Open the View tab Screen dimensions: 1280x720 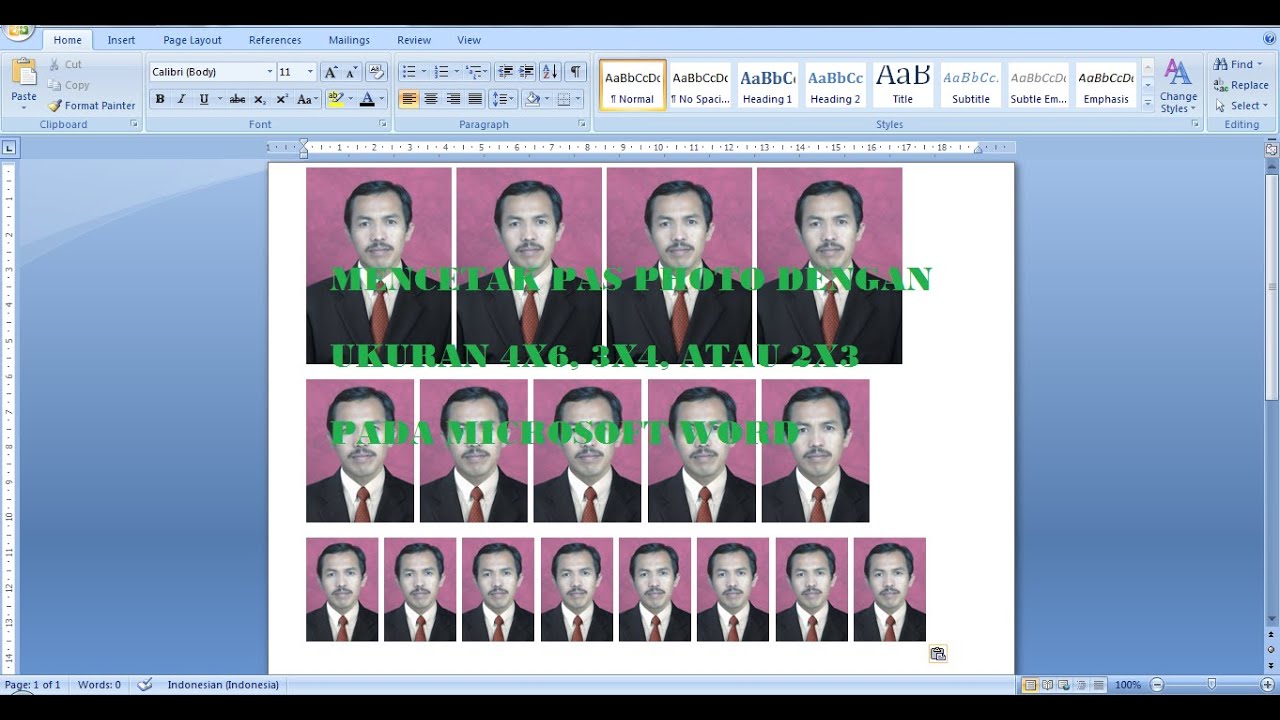(x=469, y=40)
